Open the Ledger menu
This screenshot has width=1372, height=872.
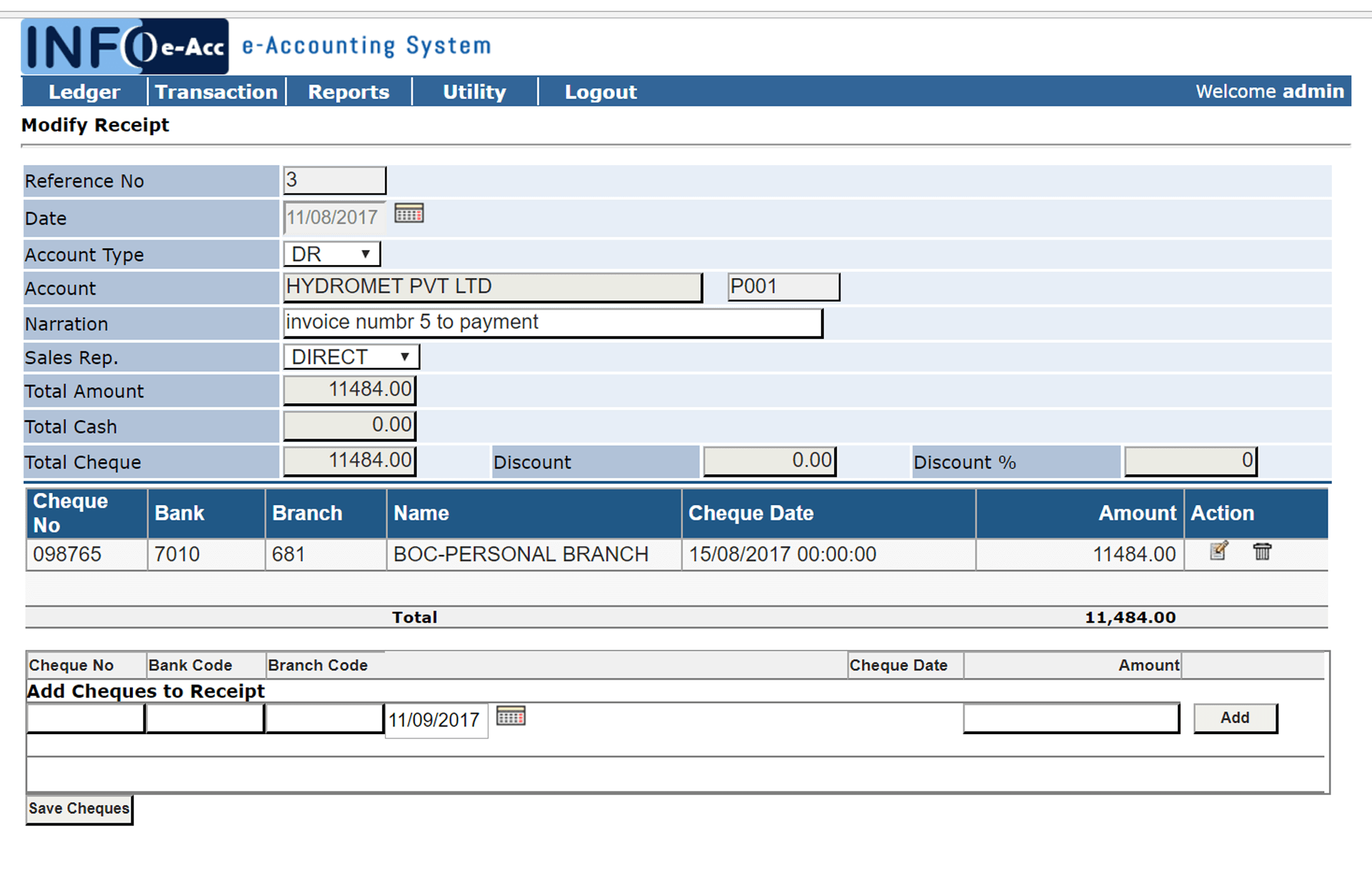84,91
